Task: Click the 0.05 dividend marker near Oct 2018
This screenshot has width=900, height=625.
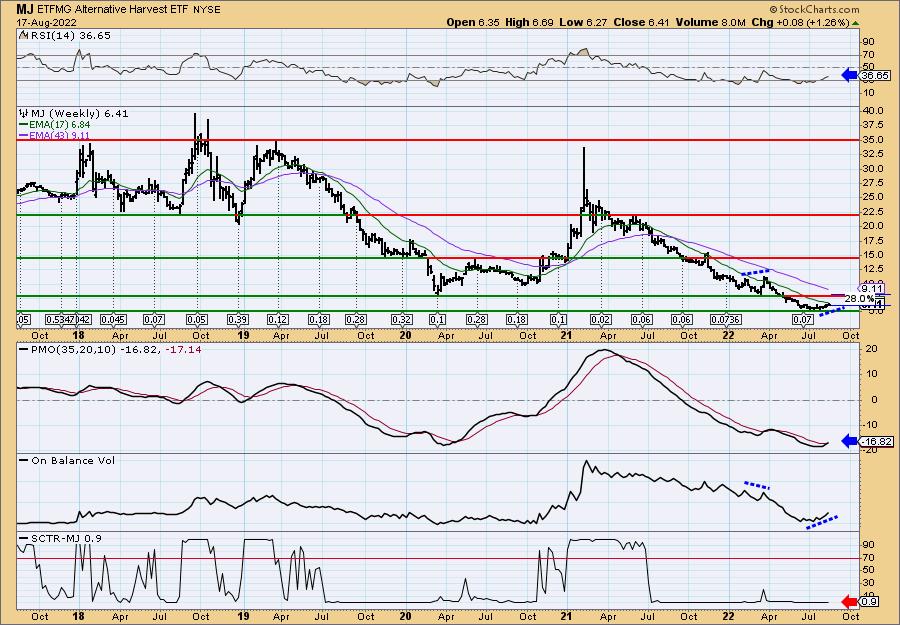Action: [x=196, y=320]
